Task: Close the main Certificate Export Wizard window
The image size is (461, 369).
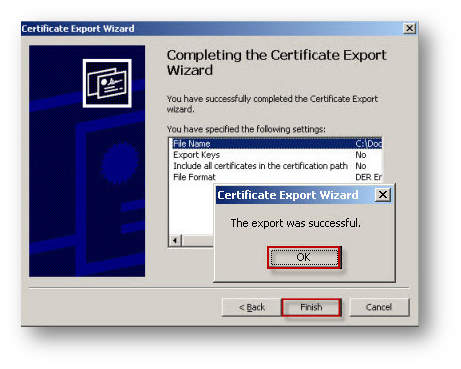Action: point(409,28)
